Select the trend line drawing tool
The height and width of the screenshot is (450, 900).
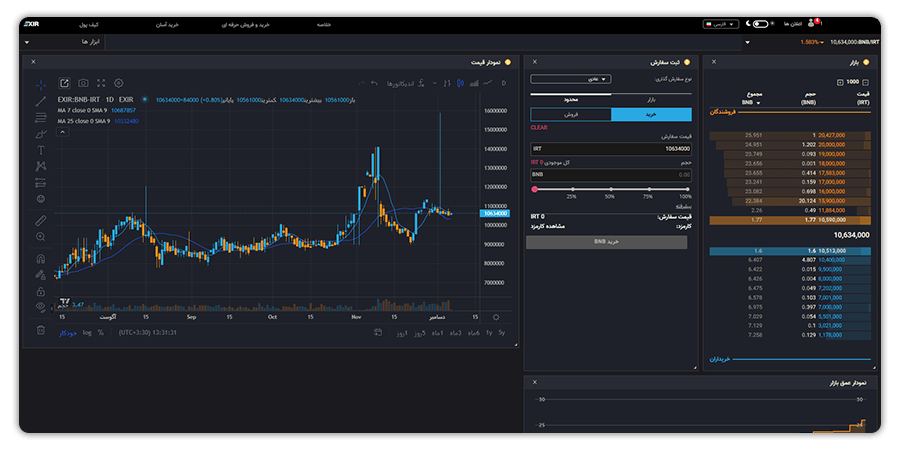(x=41, y=102)
